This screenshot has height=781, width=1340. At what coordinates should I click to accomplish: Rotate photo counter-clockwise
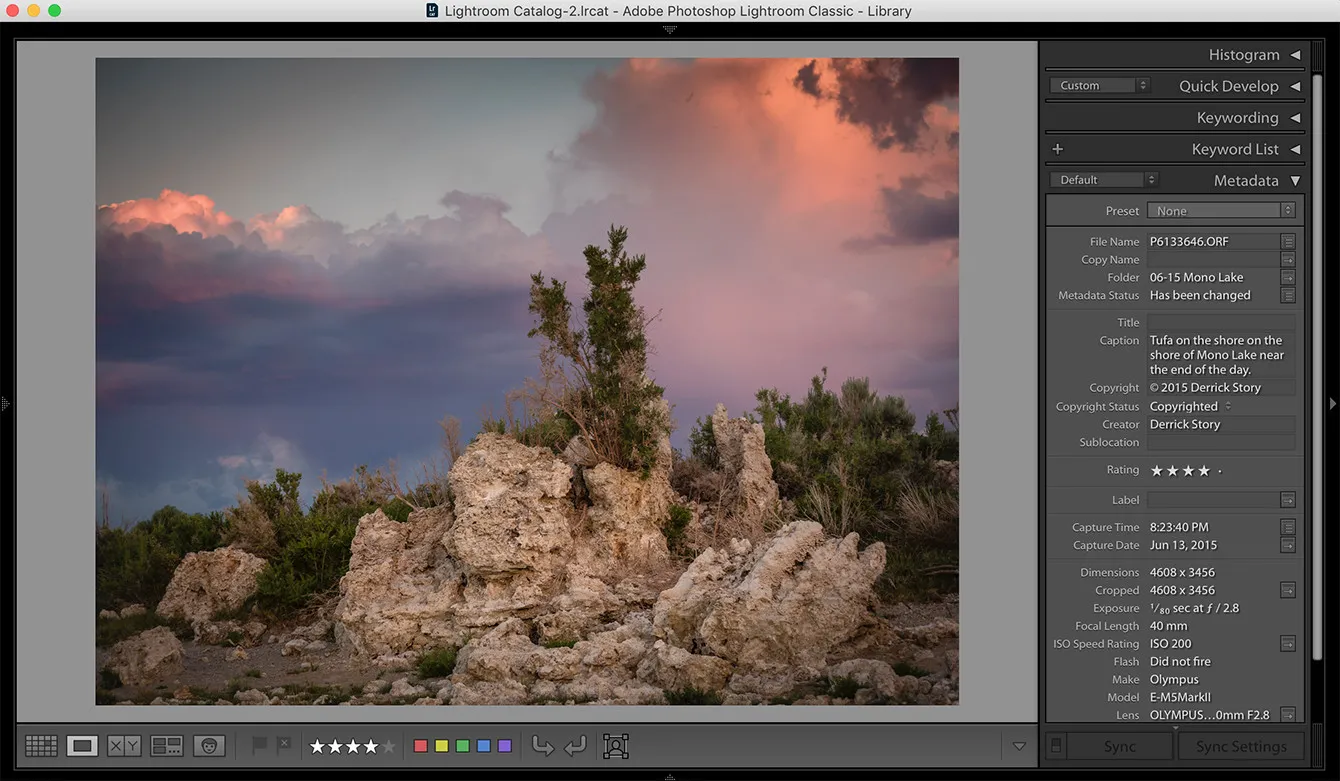click(542, 746)
